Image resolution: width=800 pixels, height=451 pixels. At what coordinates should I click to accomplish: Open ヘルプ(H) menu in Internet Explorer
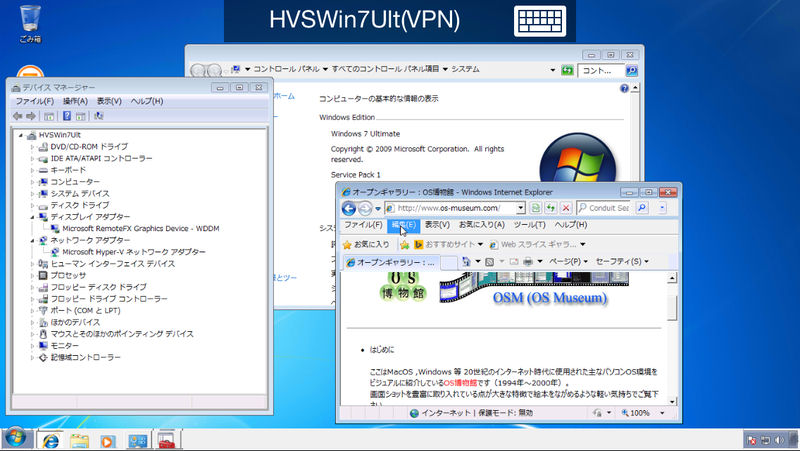tap(571, 225)
